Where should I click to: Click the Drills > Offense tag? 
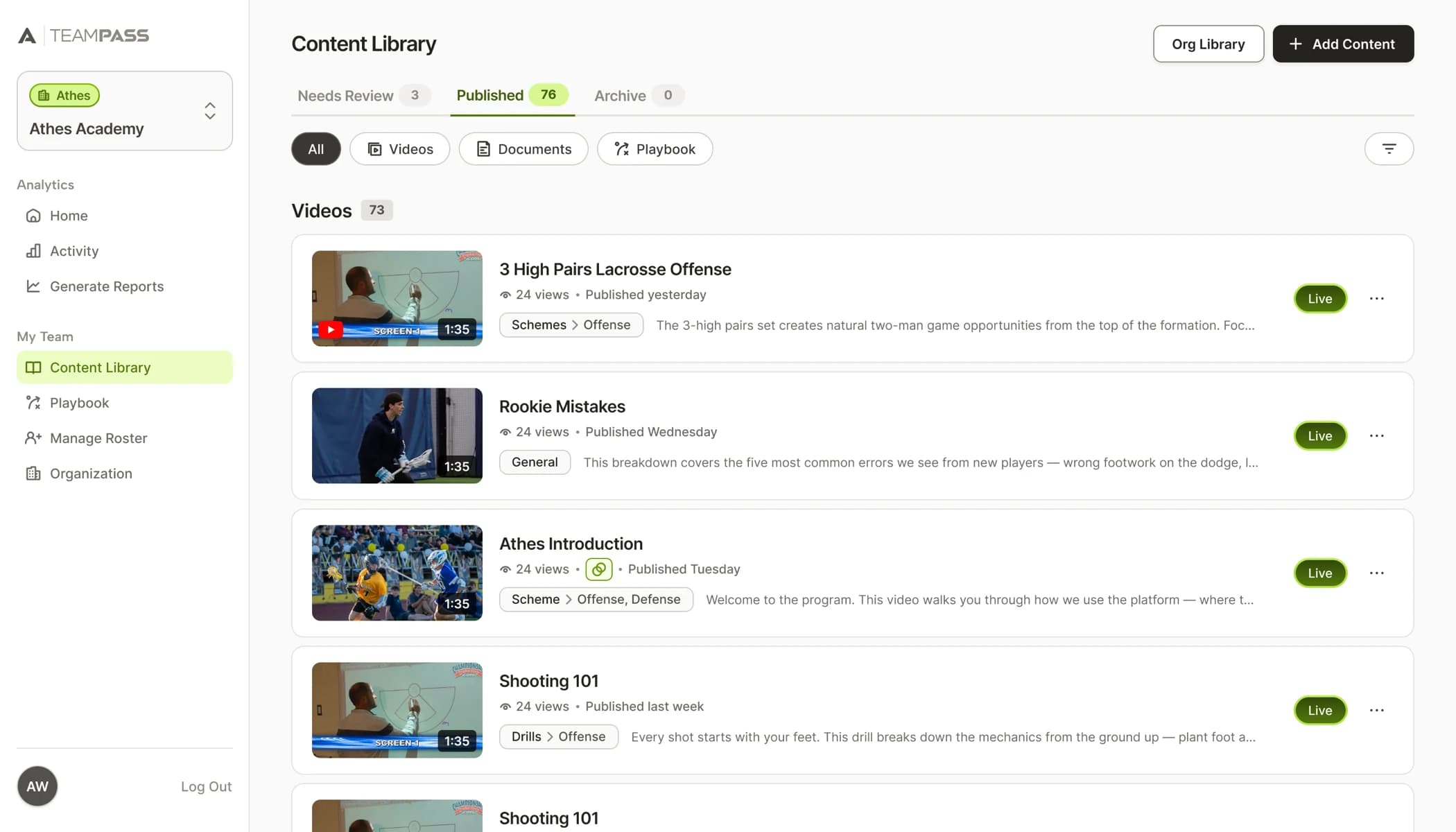point(559,737)
